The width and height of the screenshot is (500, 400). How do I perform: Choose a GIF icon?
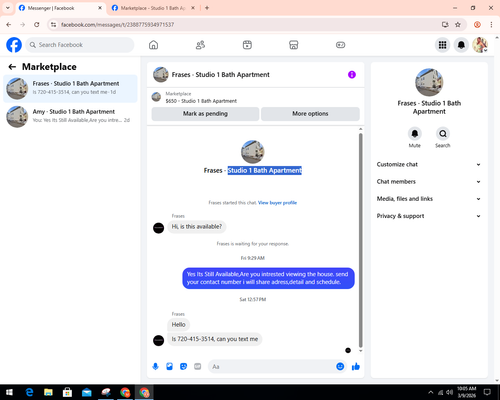[198, 367]
